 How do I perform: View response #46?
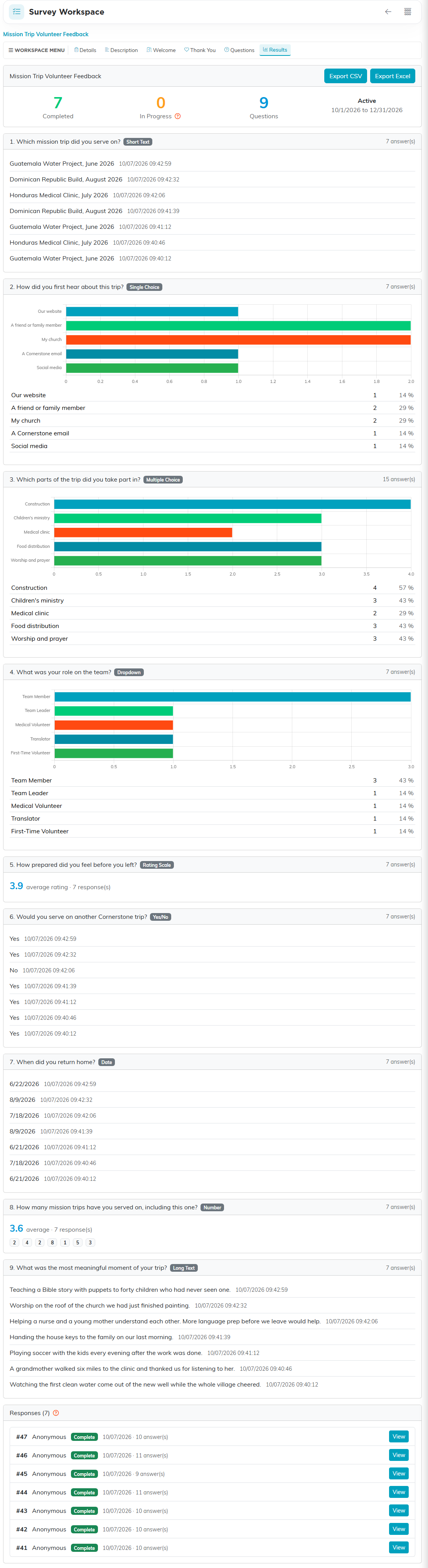coord(399,1455)
